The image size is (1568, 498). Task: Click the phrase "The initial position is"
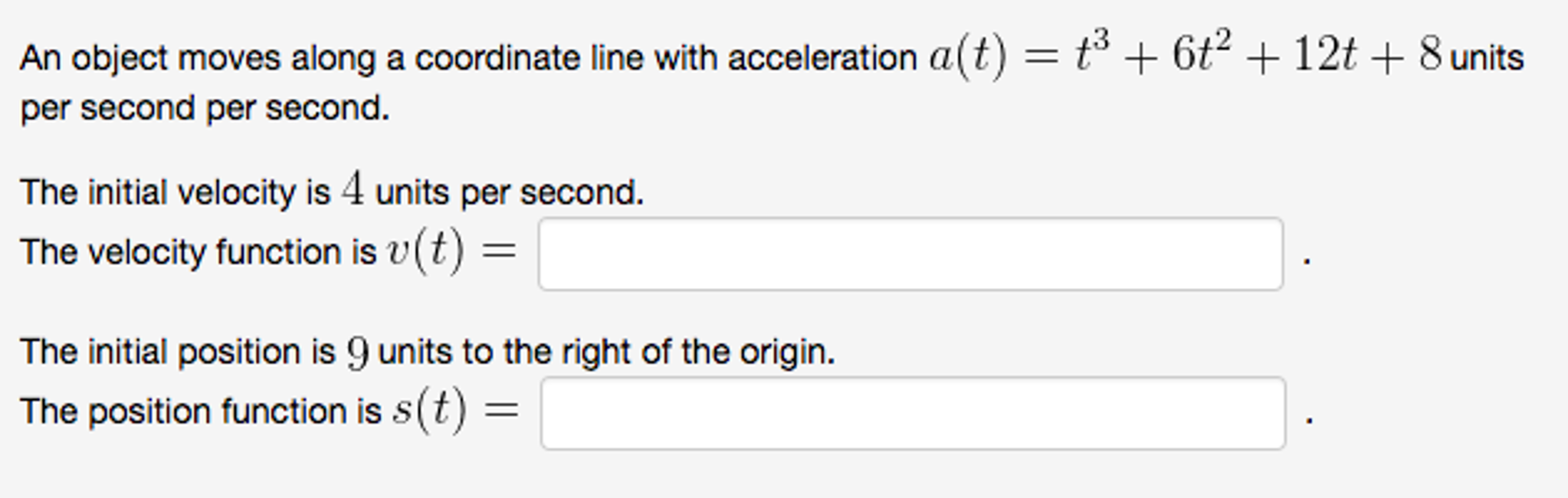(178, 352)
